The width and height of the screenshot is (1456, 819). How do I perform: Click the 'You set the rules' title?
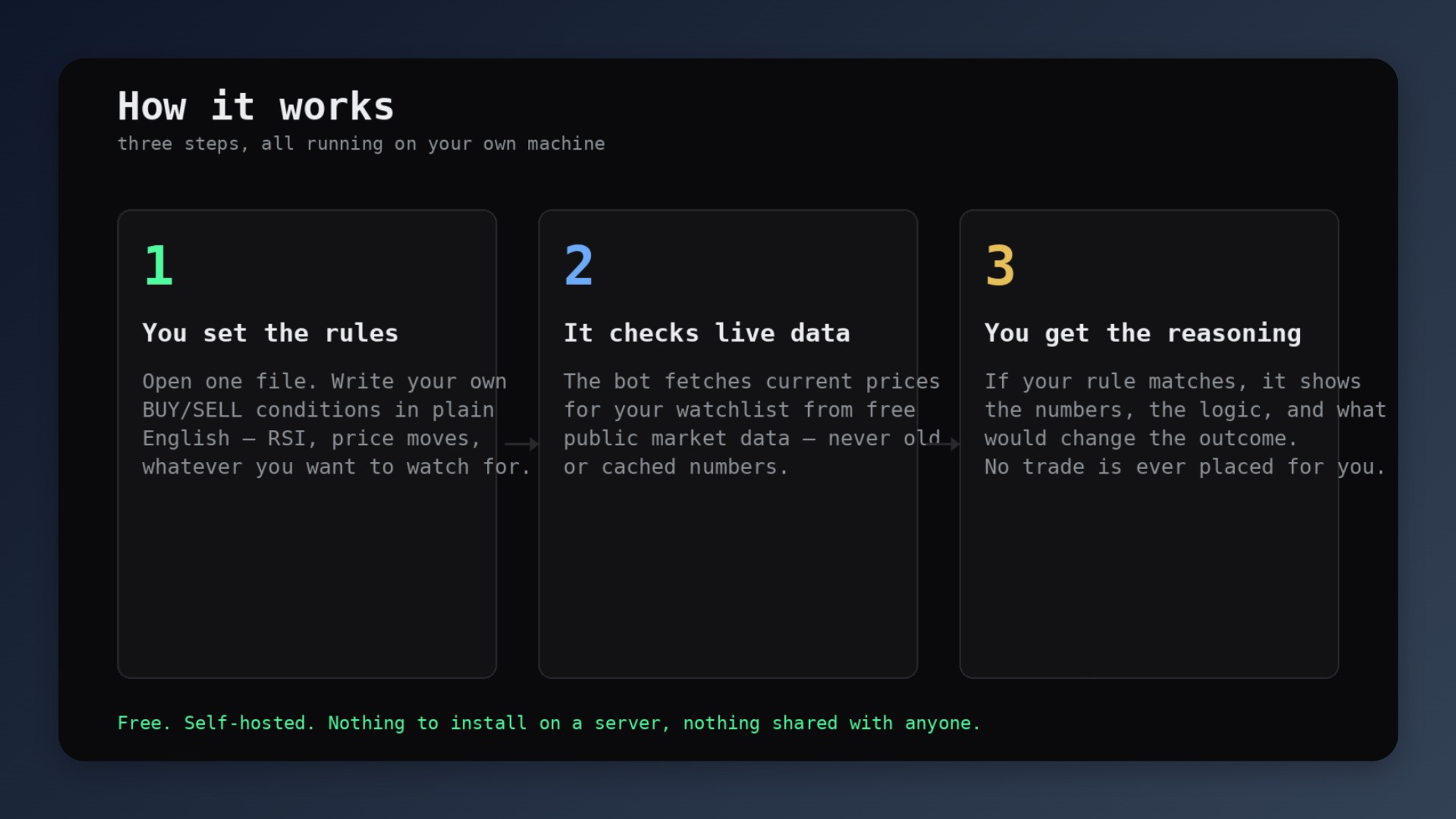[270, 333]
